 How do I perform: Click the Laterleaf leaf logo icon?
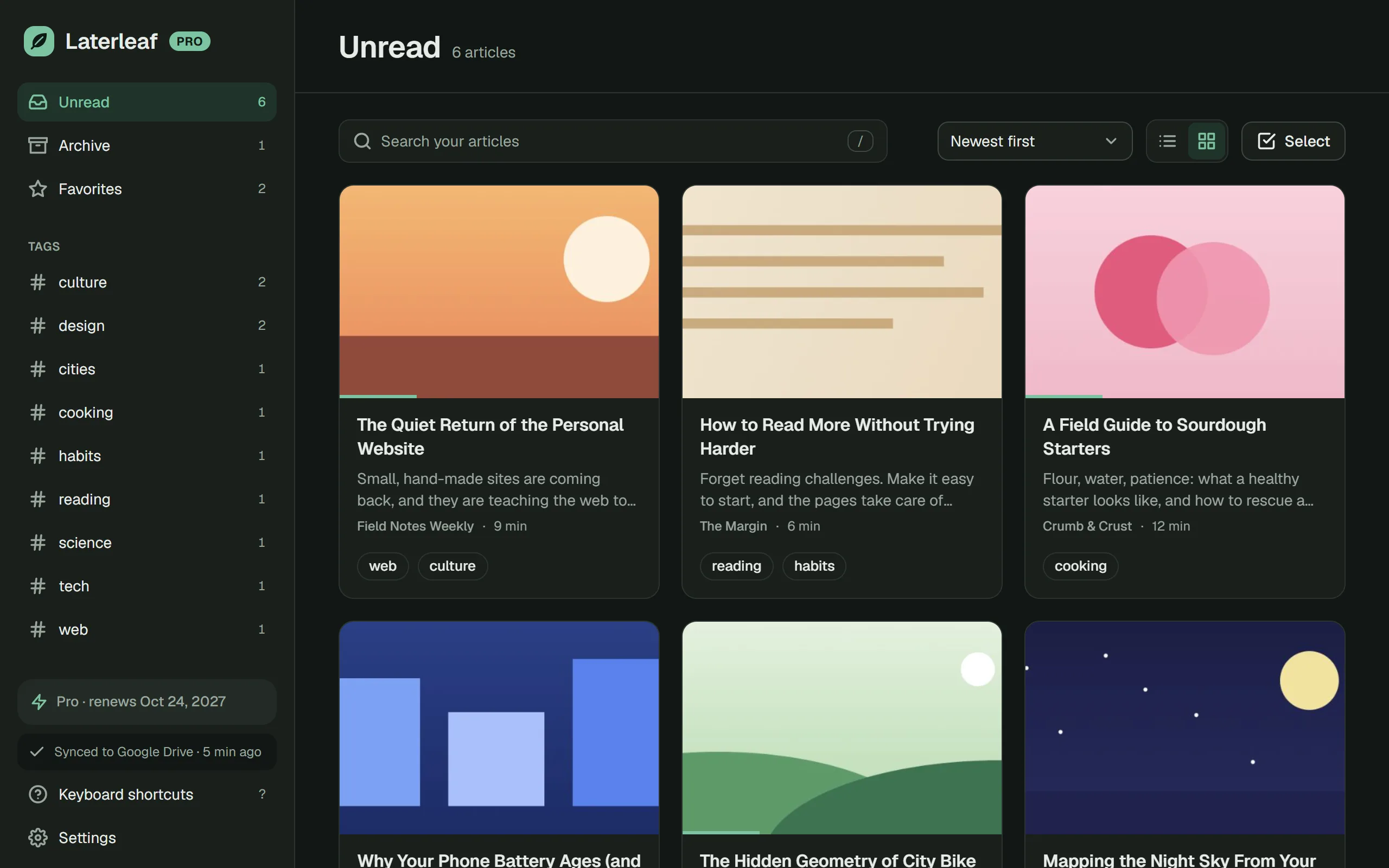point(39,41)
